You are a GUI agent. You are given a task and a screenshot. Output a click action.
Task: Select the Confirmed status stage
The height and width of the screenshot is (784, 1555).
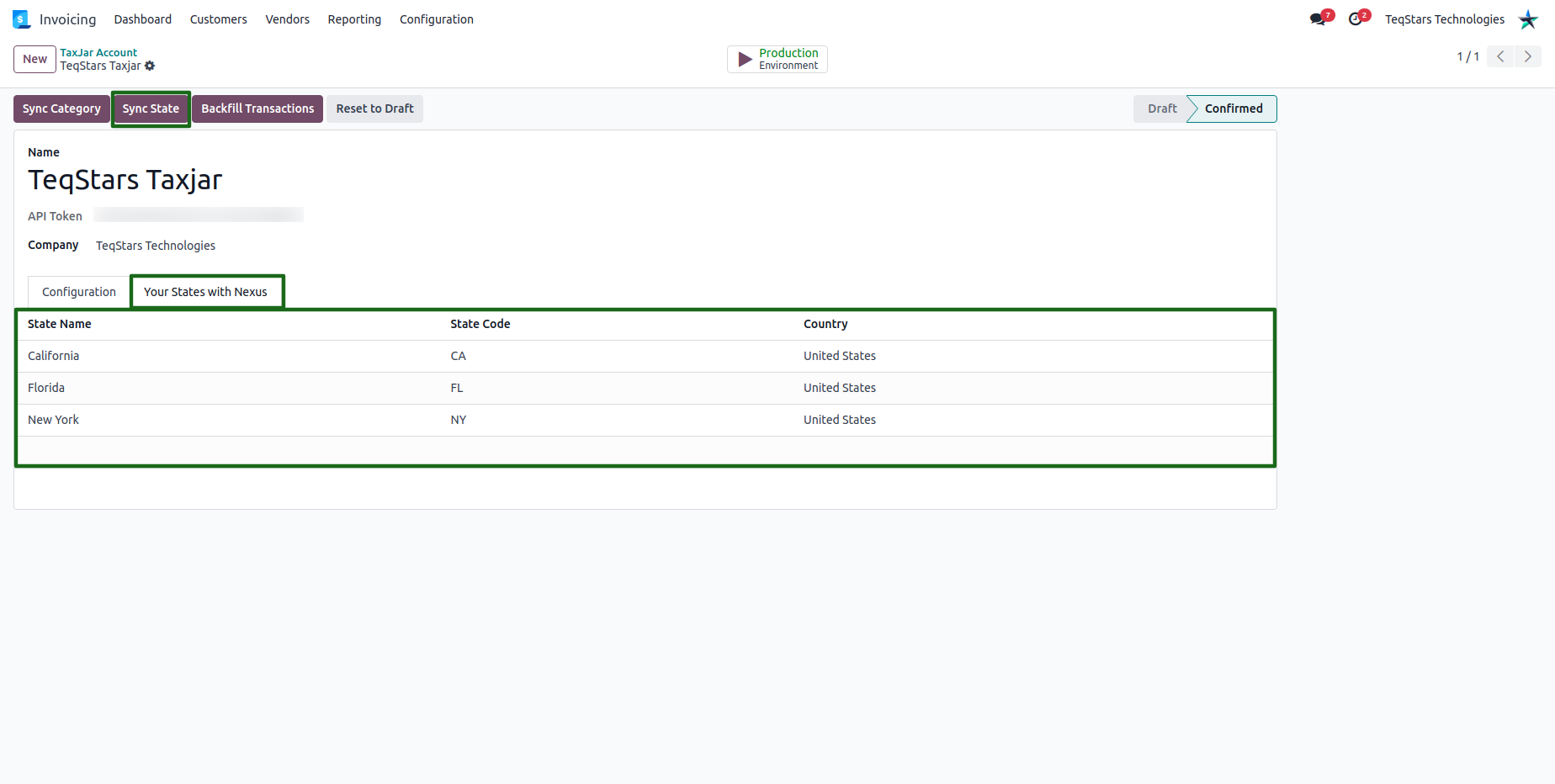[1234, 109]
